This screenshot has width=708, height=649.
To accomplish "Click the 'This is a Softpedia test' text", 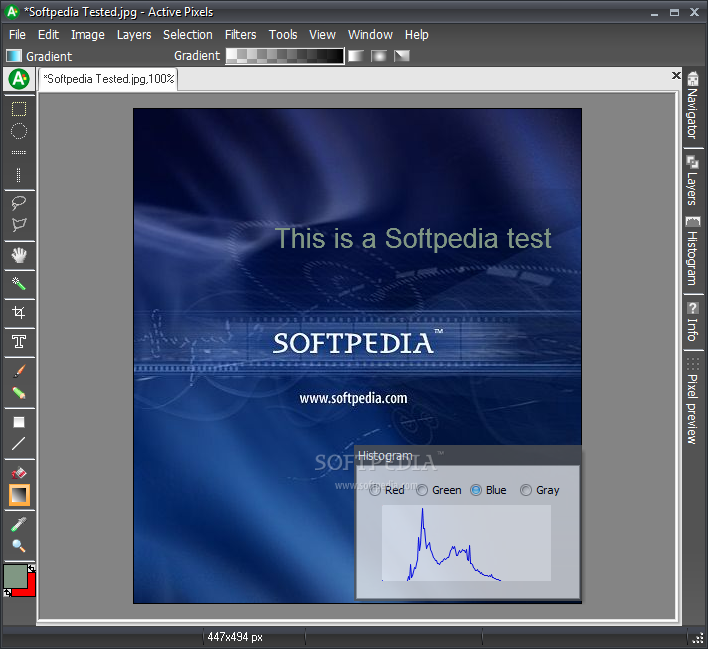I will coord(413,238).
